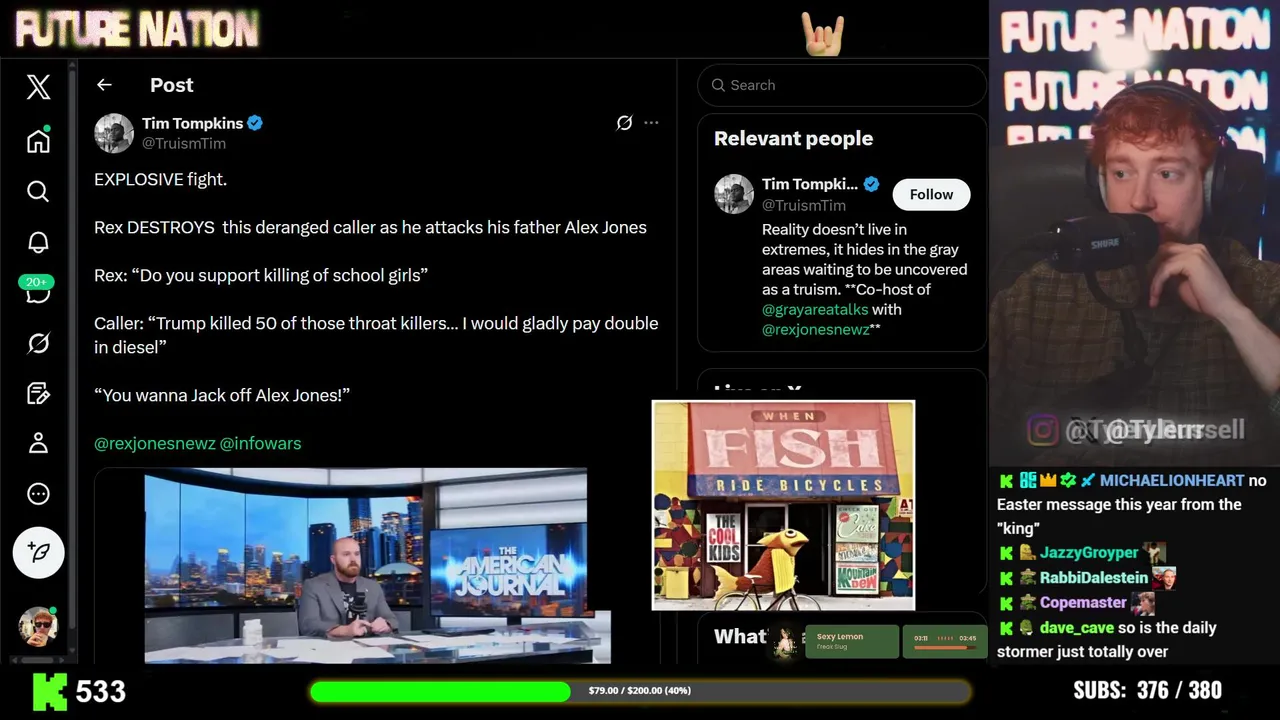Open the Explore search icon in sidebar

point(38,191)
